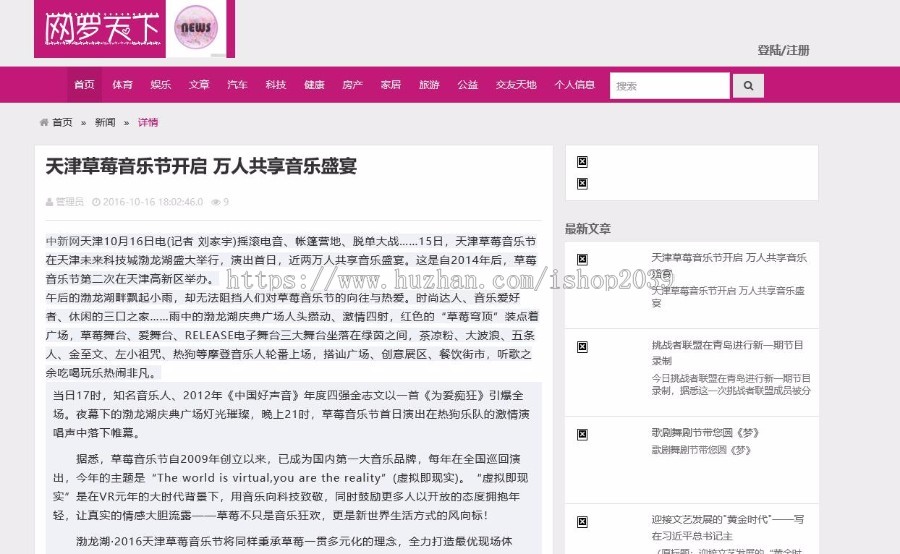The width and height of the screenshot is (900, 554).
Task: Open the 科技 navigation section
Action: coord(276,84)
